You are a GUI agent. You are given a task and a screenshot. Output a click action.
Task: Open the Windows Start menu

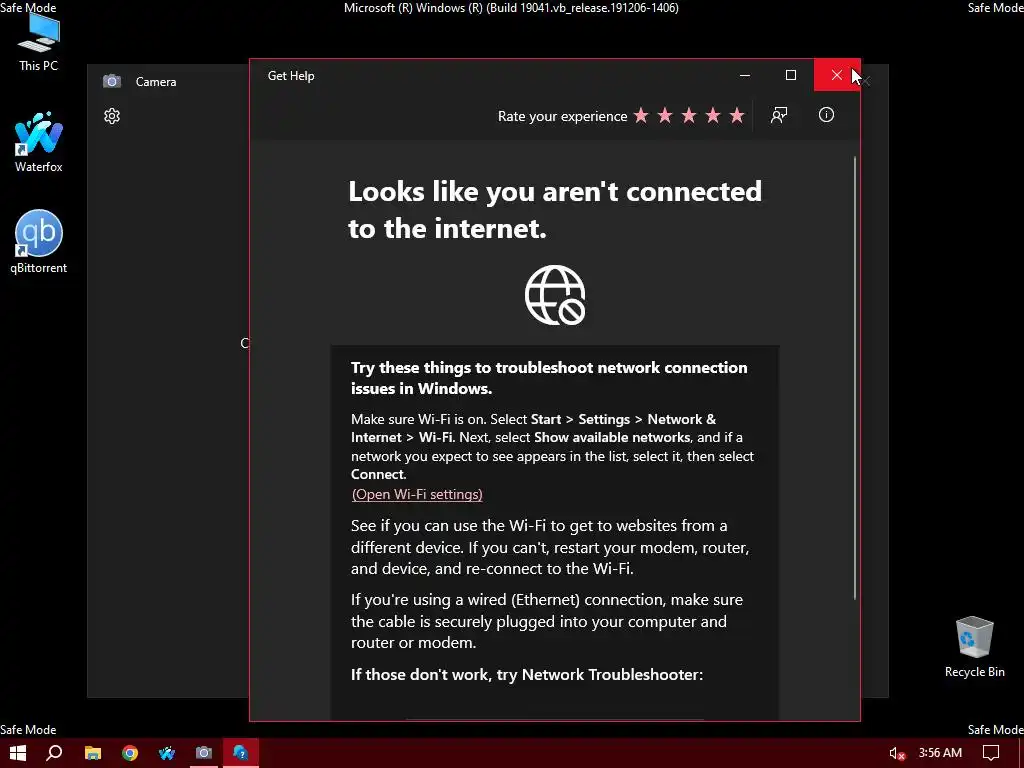click(x=18, y=753)
